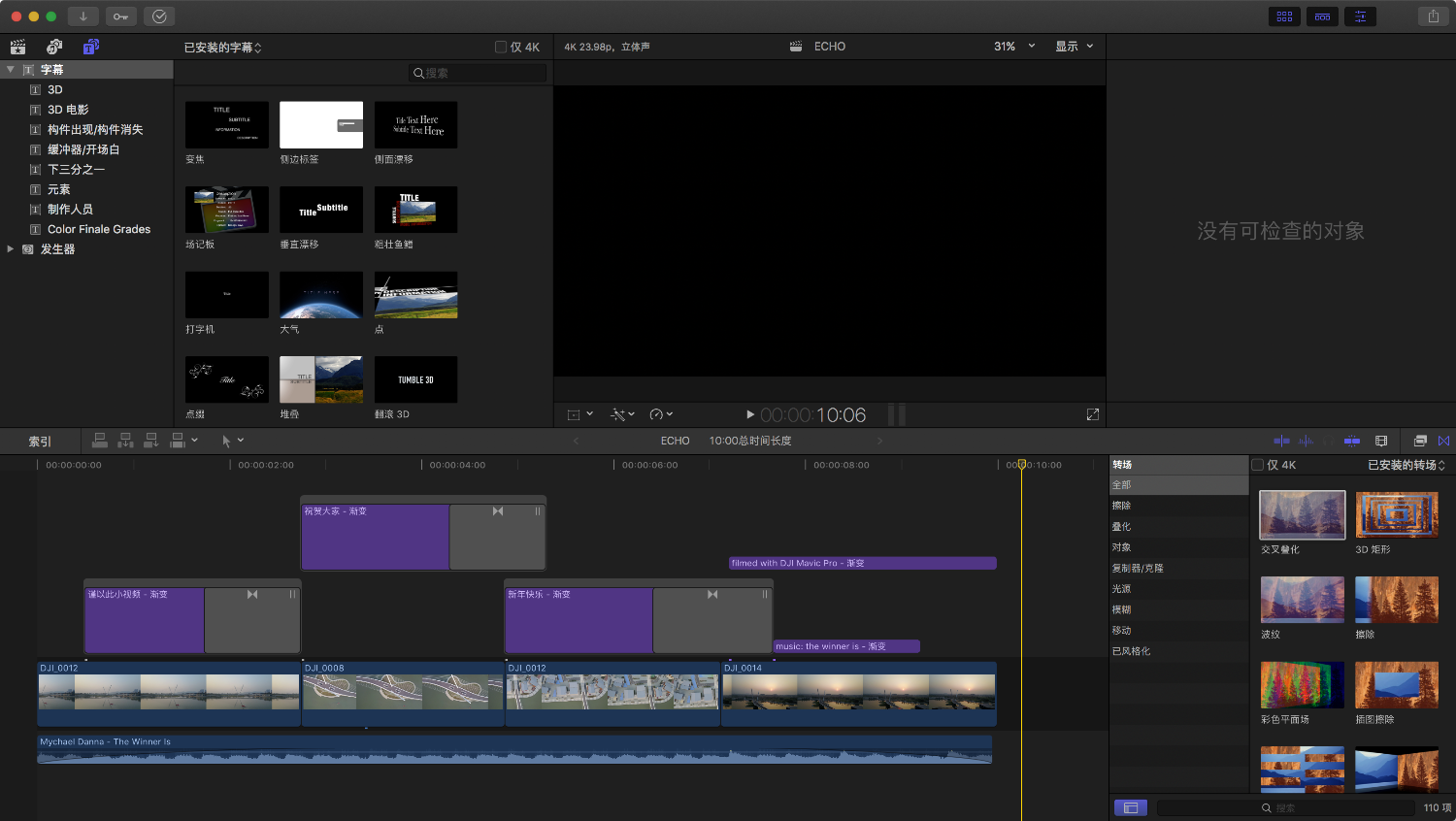Open the 已安装的转场 popup menu
The height and width of the screenshot is (821, 1456).
pos(1406,465)
